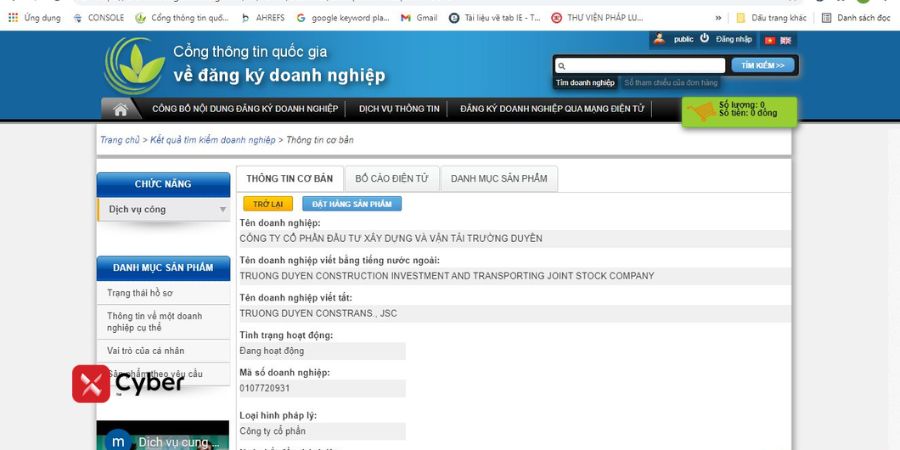Switch language to English flag

point(785,40)
